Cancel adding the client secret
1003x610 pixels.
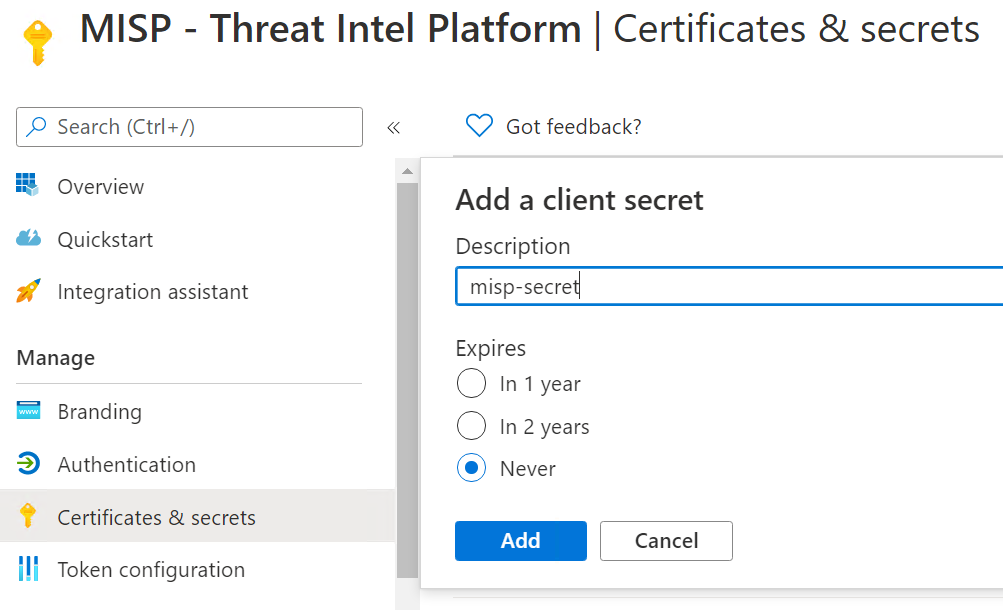tap(666, 541)
